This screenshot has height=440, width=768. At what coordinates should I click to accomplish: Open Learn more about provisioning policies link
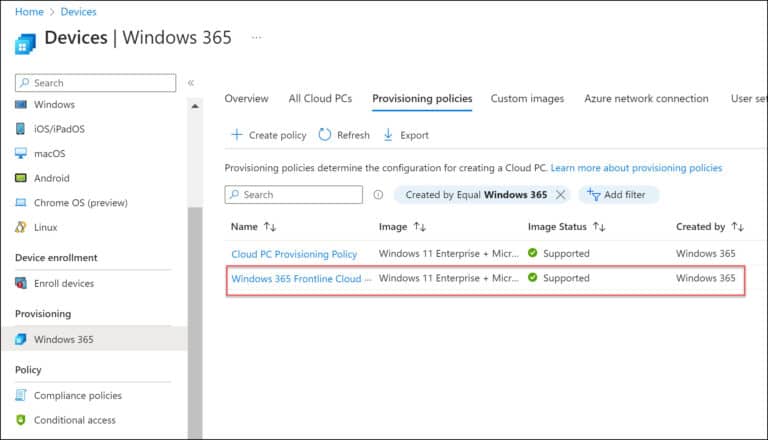tap(636, 168)
